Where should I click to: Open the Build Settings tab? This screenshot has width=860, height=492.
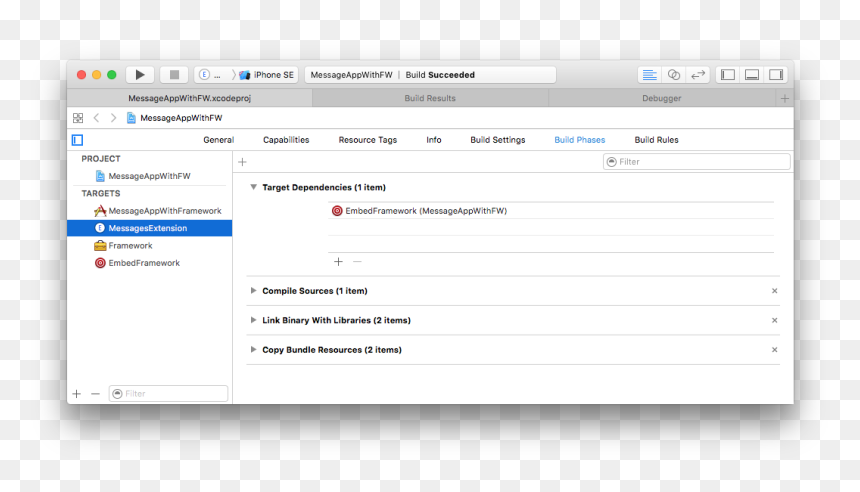point(497,140)
